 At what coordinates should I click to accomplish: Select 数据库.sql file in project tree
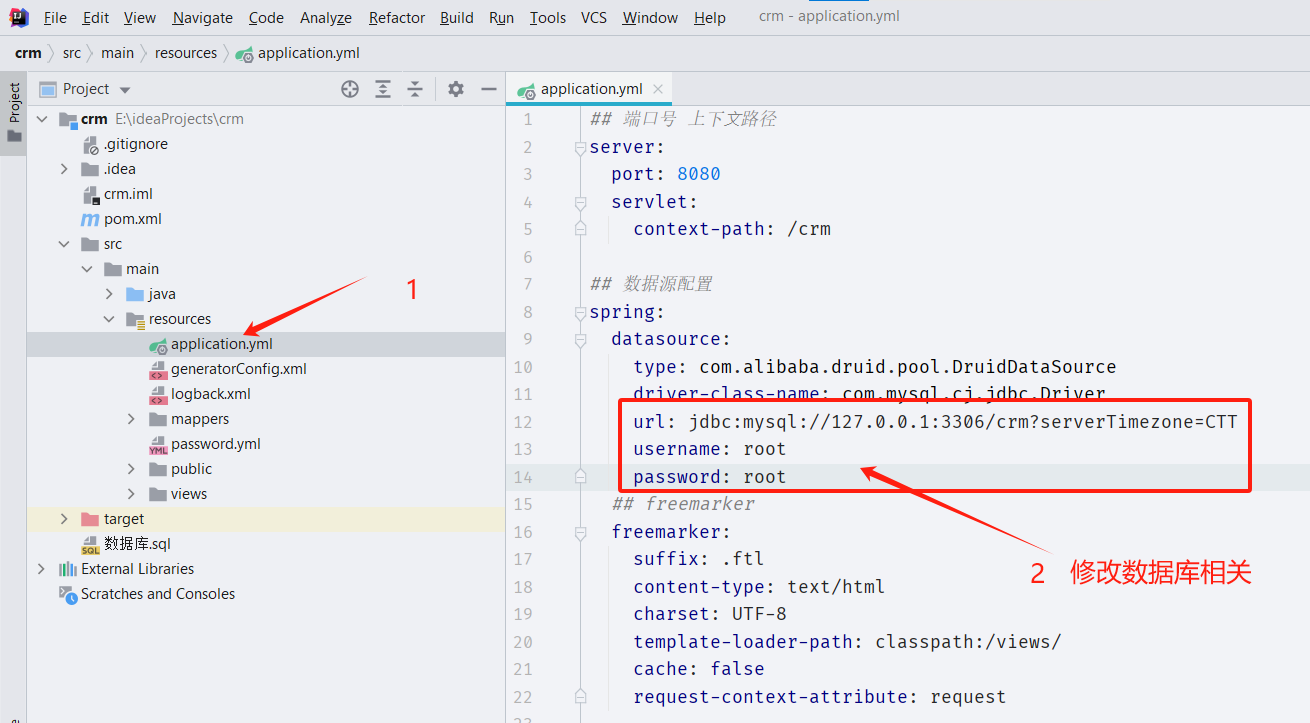(137, 544)
